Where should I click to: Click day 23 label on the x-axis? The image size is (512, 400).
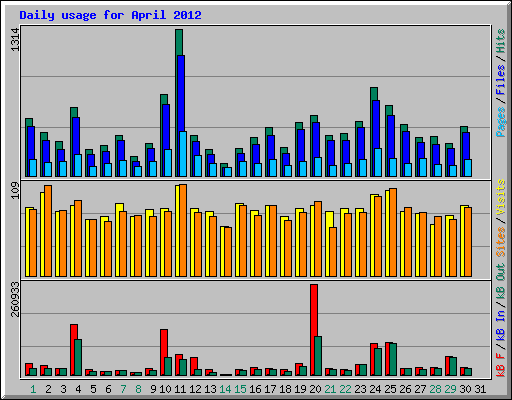click(360, 389)
